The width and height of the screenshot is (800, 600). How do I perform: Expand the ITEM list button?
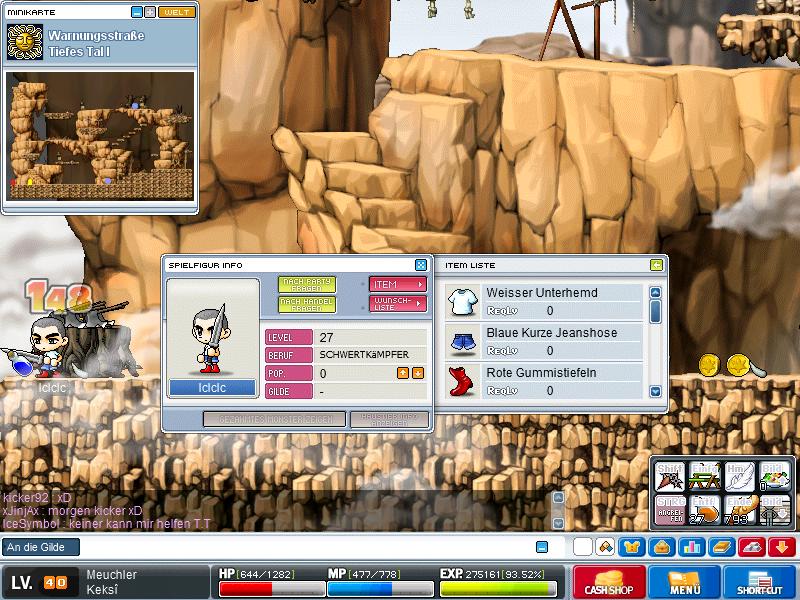[x=397, y=284]
